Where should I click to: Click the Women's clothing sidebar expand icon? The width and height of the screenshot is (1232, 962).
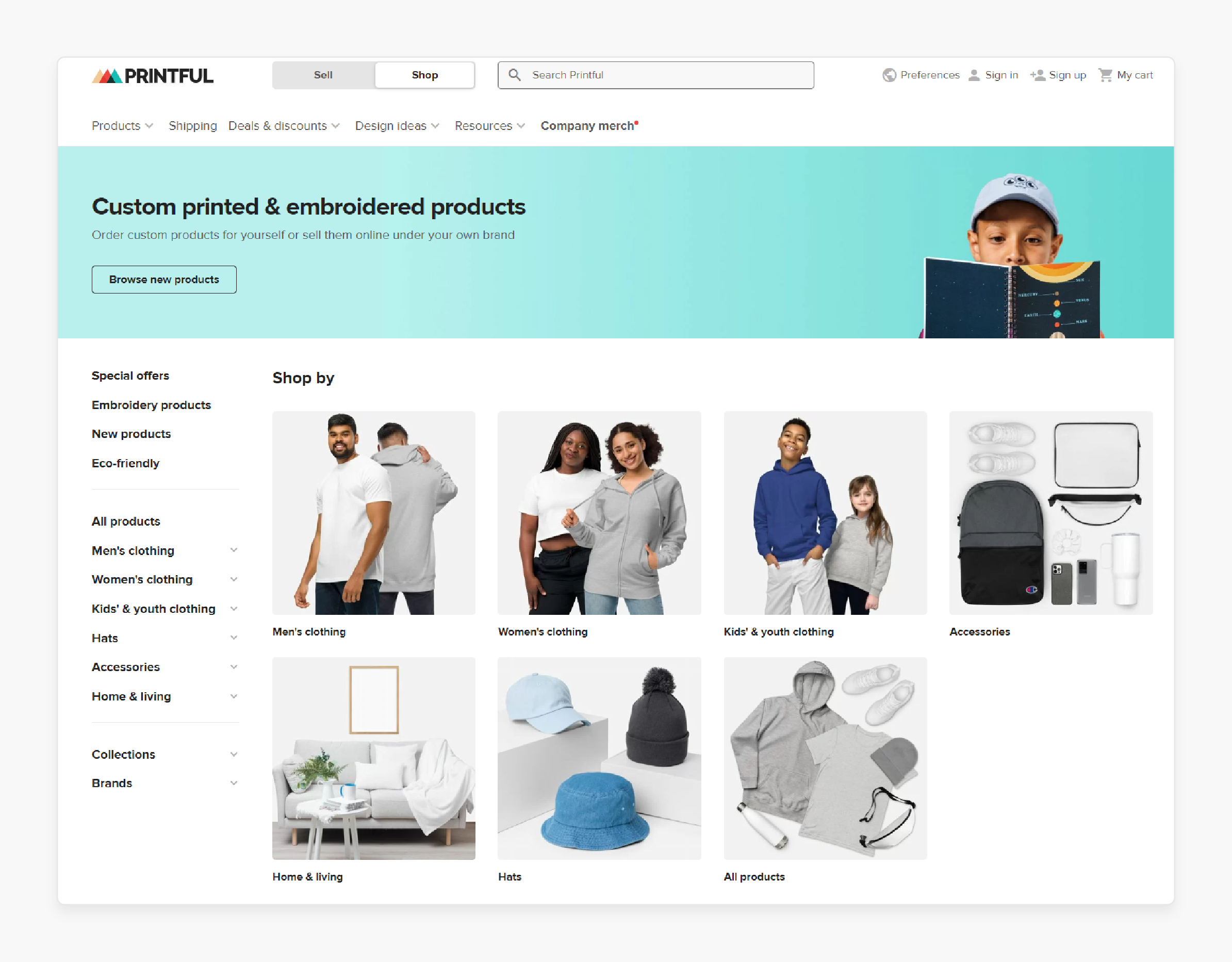coord(234,579)
